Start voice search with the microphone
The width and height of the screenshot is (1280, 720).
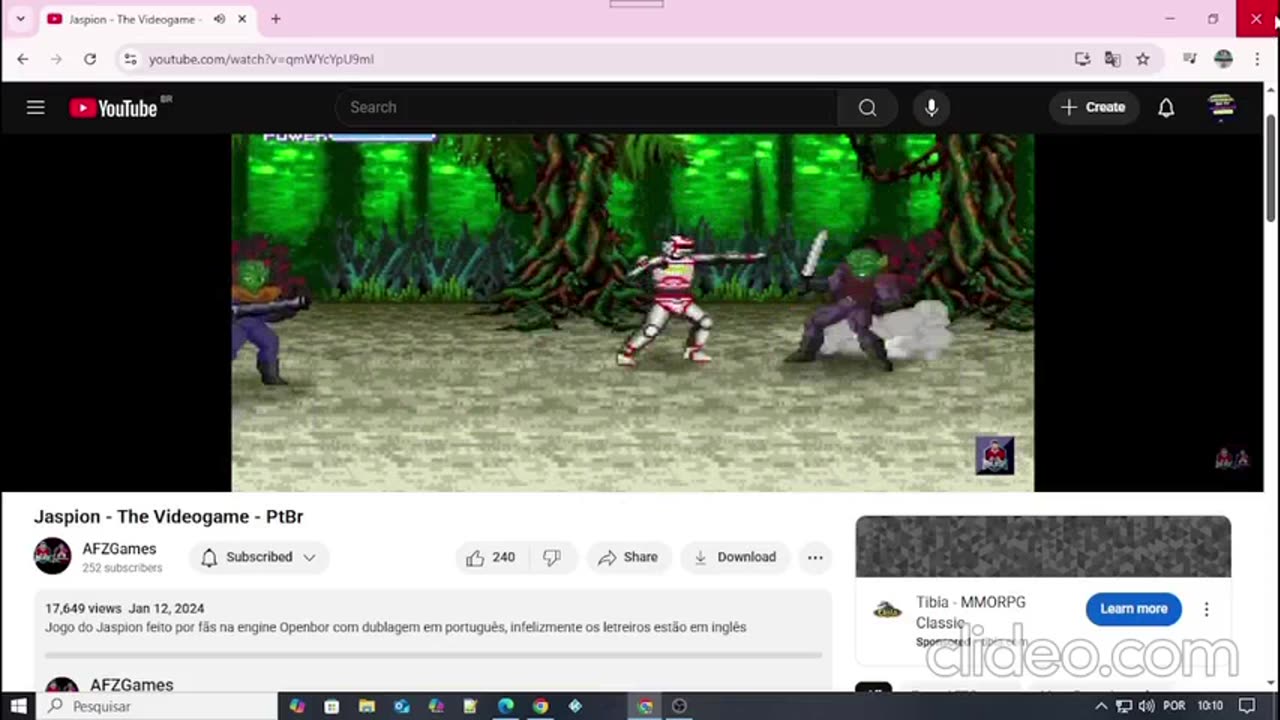pyautogui.click(x=931, y=107)
